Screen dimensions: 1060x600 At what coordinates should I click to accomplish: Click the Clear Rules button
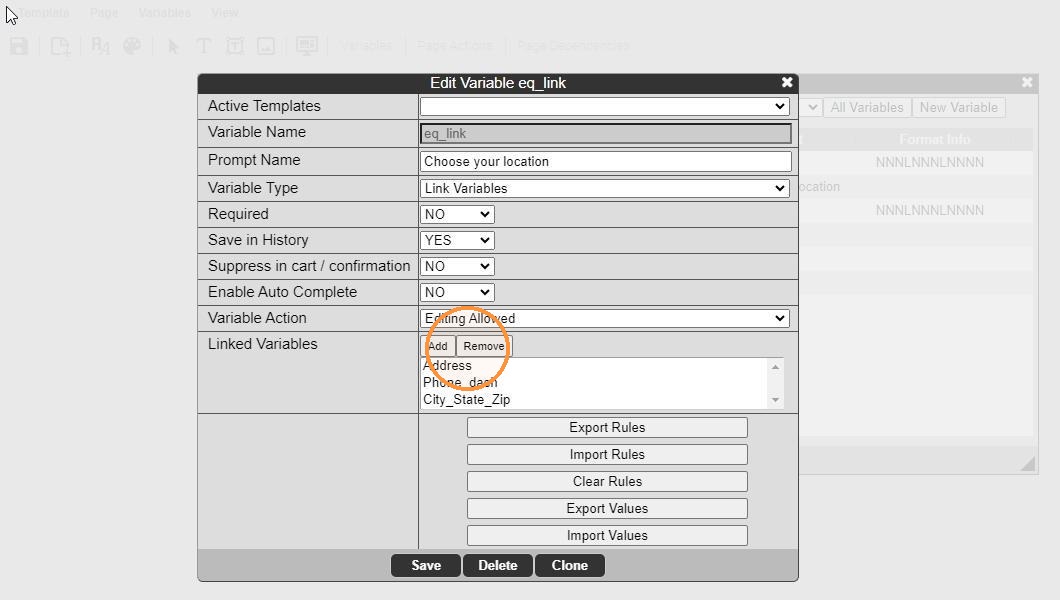[607, 482]
